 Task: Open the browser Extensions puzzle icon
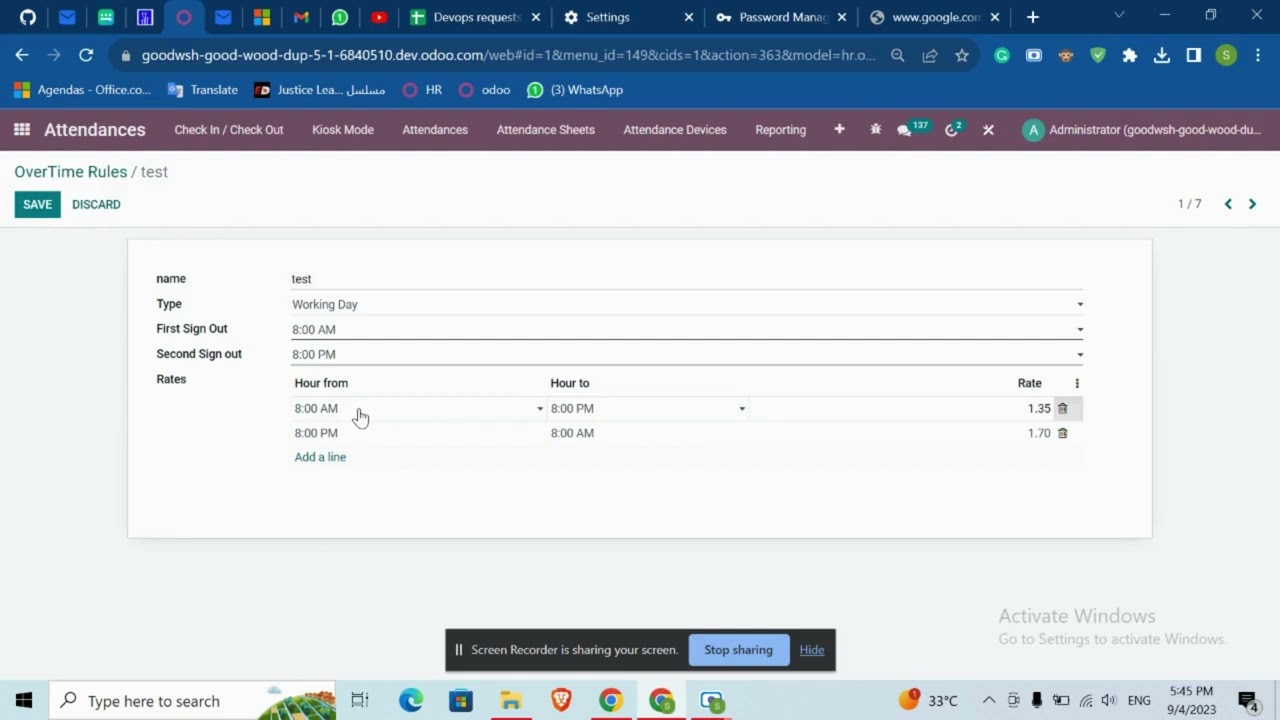tap(1130, 56)
